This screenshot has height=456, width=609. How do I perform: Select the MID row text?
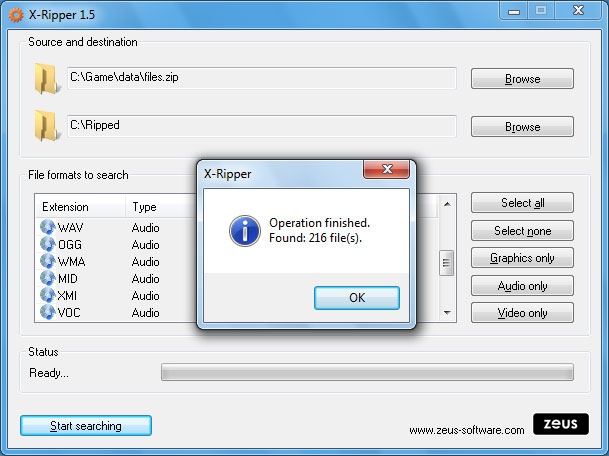click(x=68, y=279)
